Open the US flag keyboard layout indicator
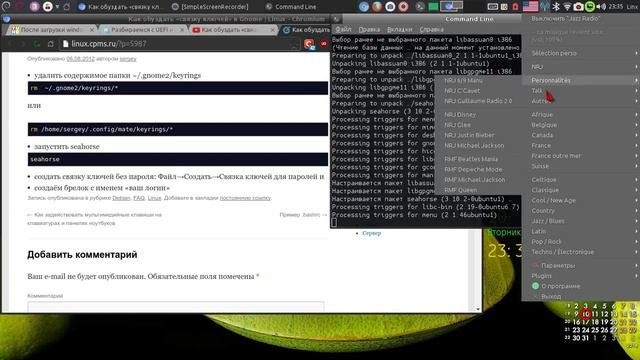 530,6
